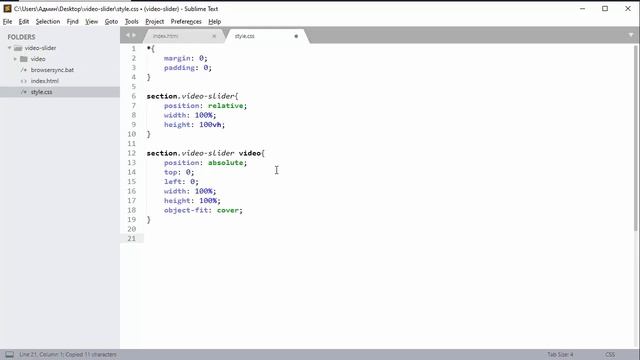
Task: Click the index.html file icon
Action: point(24,81)
